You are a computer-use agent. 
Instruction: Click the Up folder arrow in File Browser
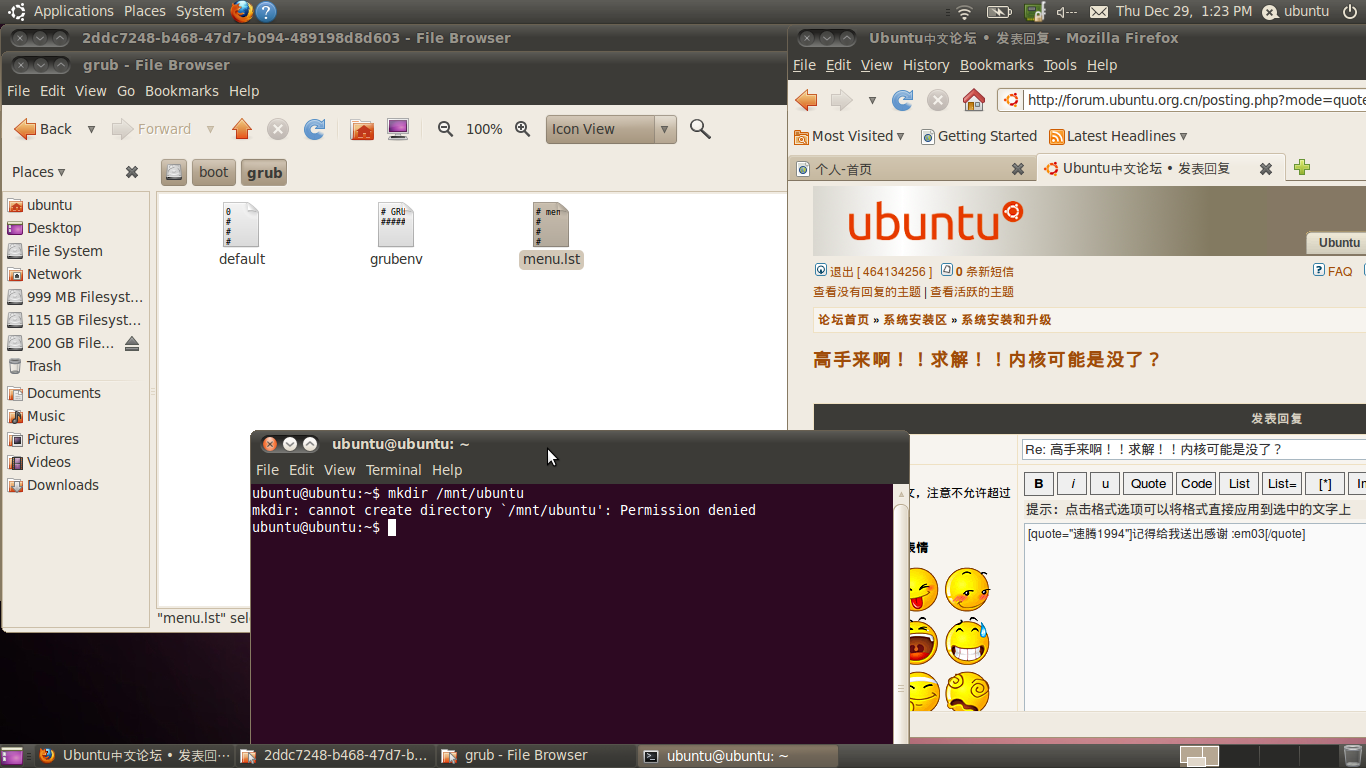[x=241, y=129]
